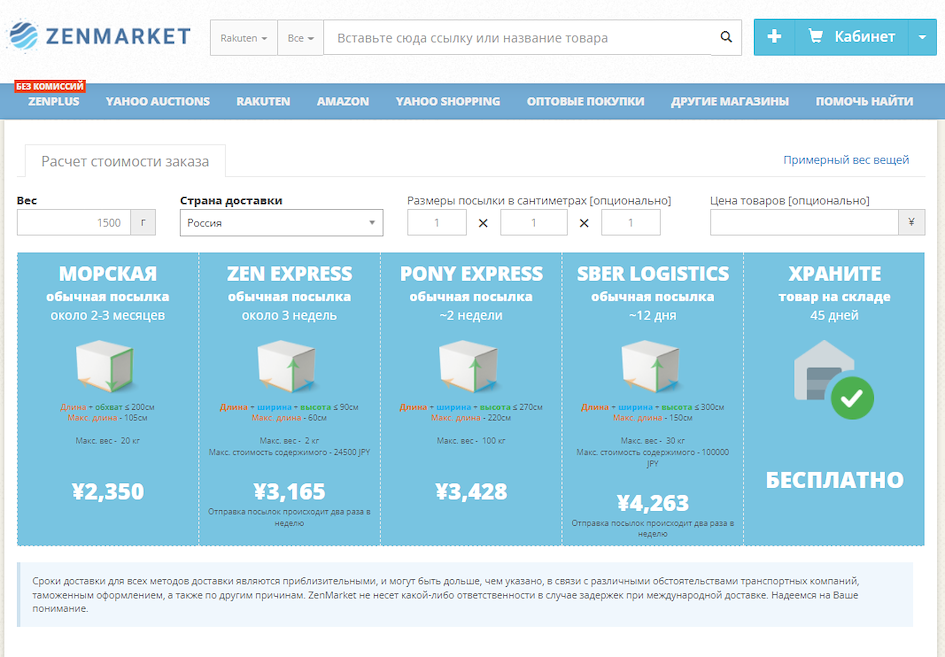945x657 pixels.
Task: Click the ¥3,165 price
Action: (x=289, y=491)
